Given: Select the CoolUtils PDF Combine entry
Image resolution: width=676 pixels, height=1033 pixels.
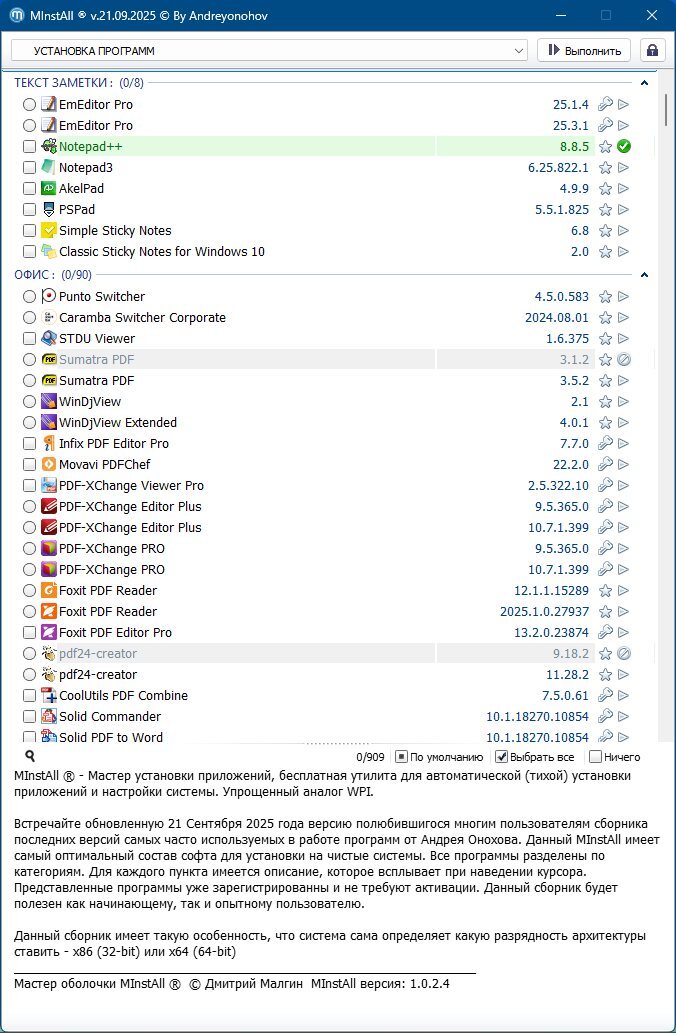Looking at the screenshot, I should point(123,695).
